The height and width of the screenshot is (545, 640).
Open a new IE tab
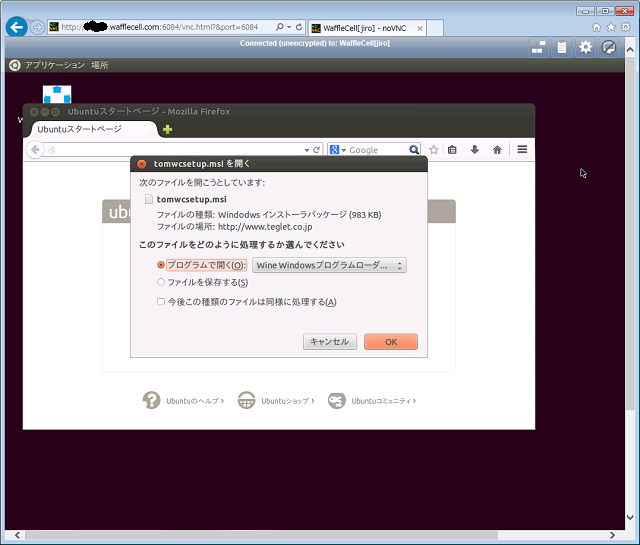point(435,28)
